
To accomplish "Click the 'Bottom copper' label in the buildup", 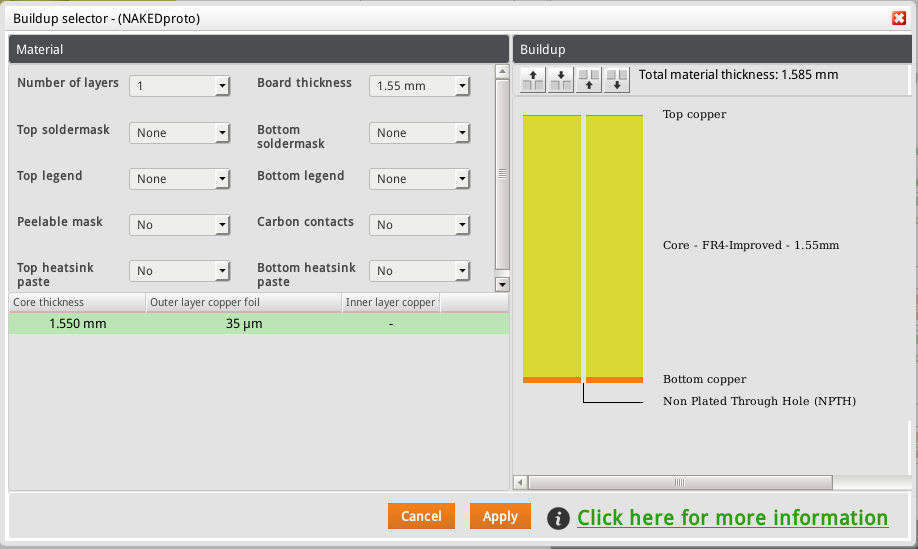I will coord(704,379).
